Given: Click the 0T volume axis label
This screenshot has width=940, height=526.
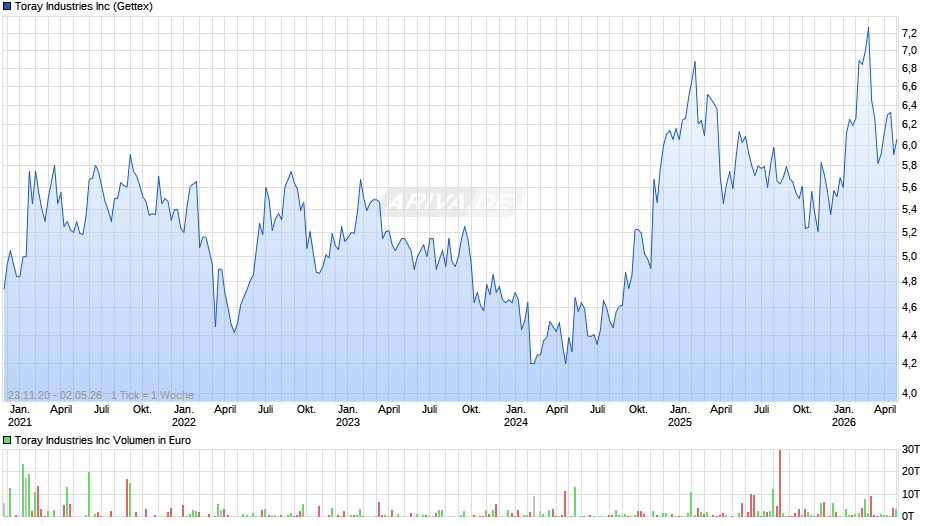Looking at the screenshot, I should (x=908, y=516).
